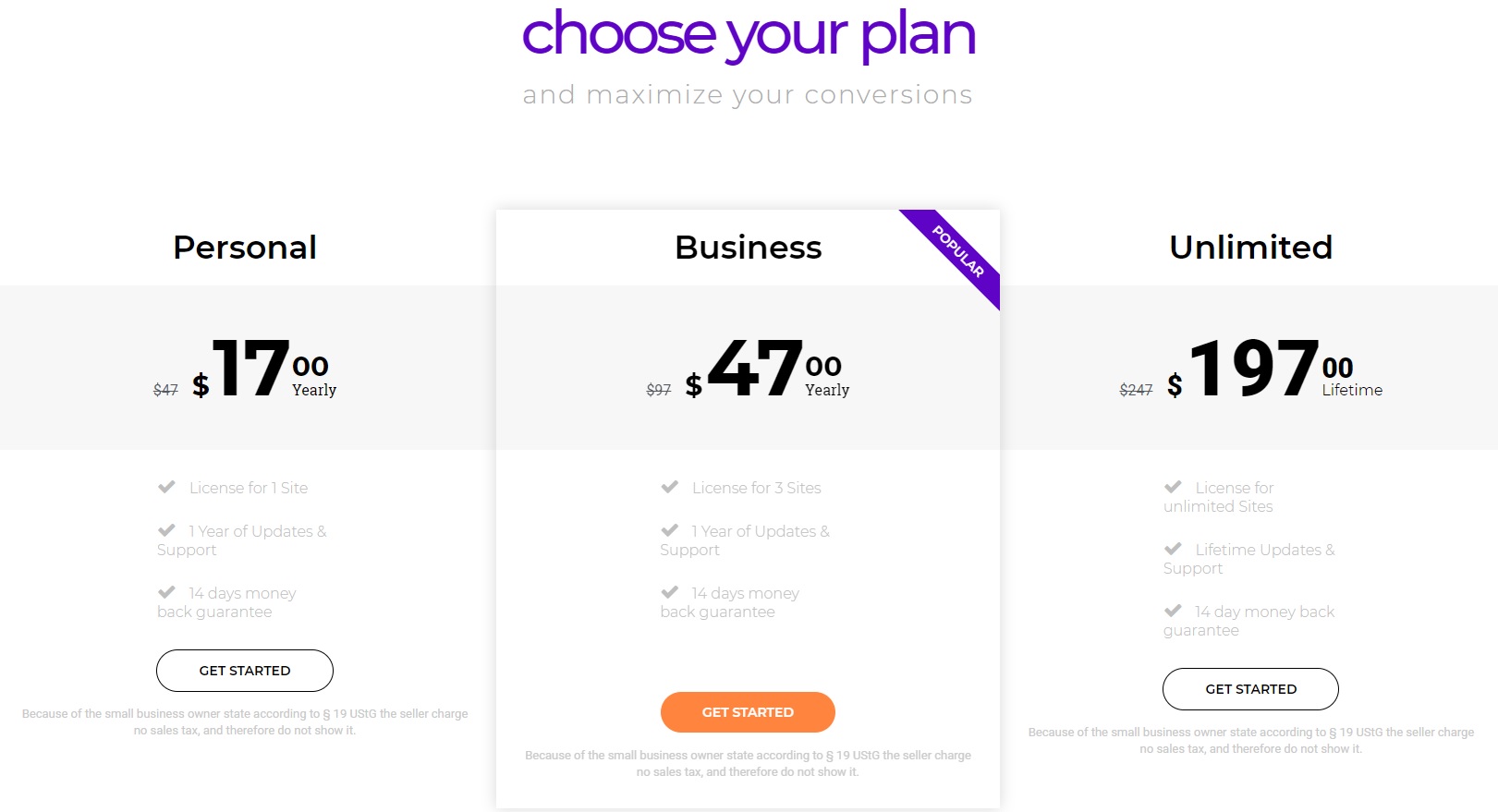Click the crossed-out $47 Personal price

[165, 390]
